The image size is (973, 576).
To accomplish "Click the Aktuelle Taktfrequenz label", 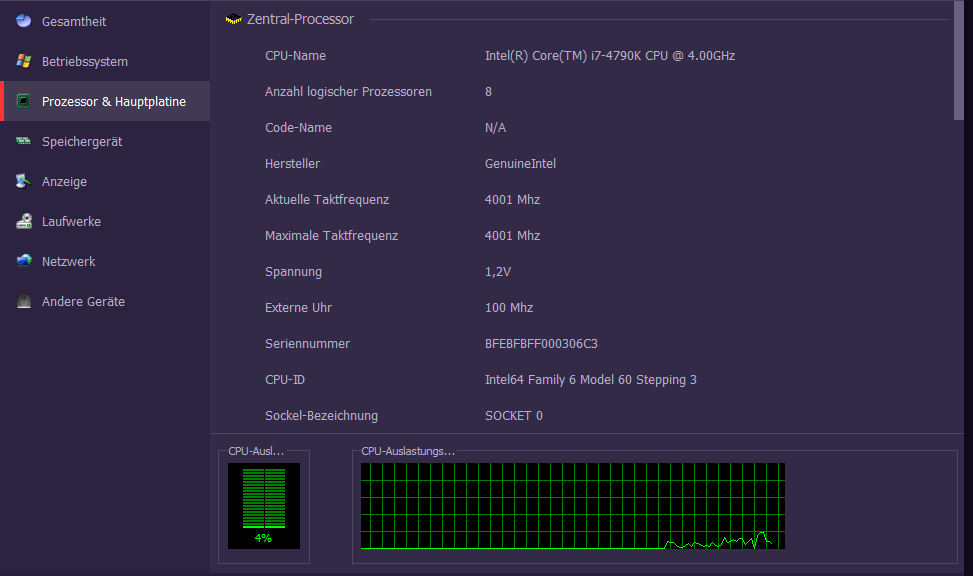I will [327, 200].
